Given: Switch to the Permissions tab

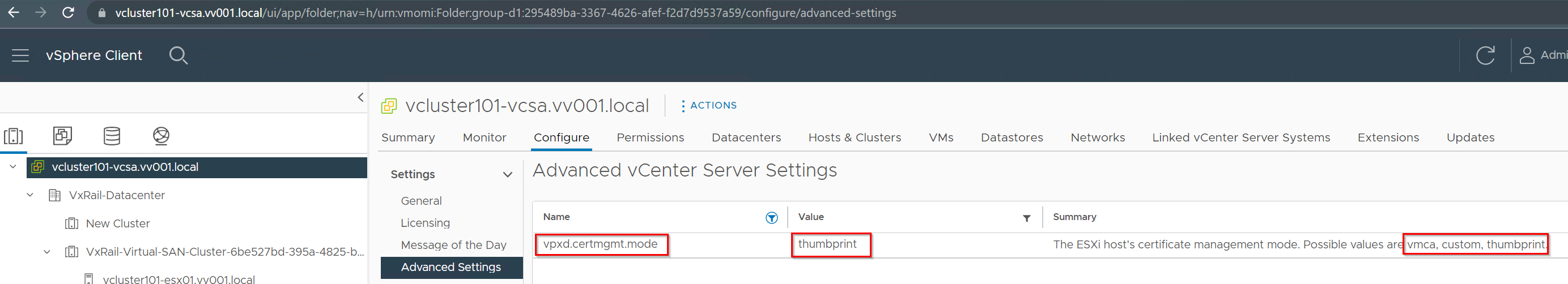Looking at the screenshot, I should pyautogui.click(x=650, y=138).
